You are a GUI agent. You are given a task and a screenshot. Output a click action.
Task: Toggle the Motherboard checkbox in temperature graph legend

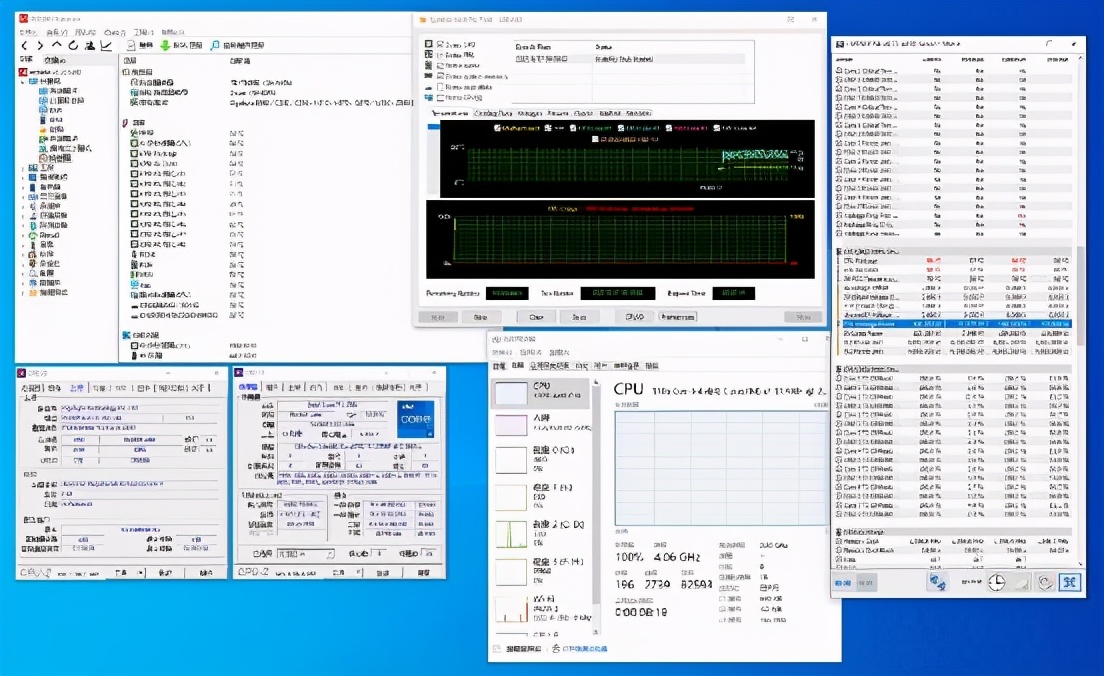click(x=497, y=128)
